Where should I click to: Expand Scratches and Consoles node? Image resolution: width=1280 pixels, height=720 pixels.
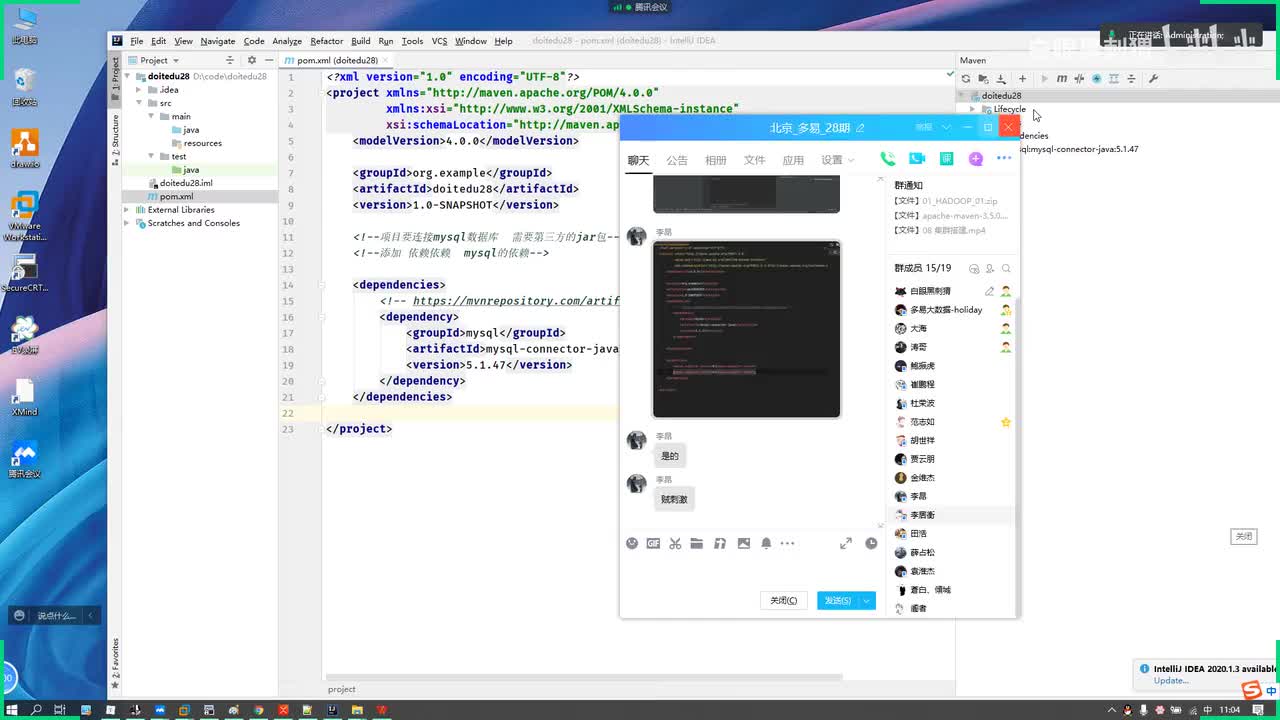(x=127, y=223)
